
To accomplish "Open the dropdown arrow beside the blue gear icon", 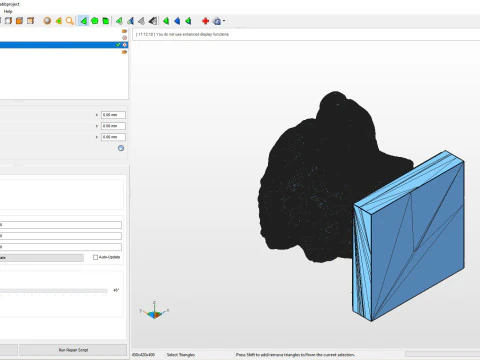I will click(224, 21).
